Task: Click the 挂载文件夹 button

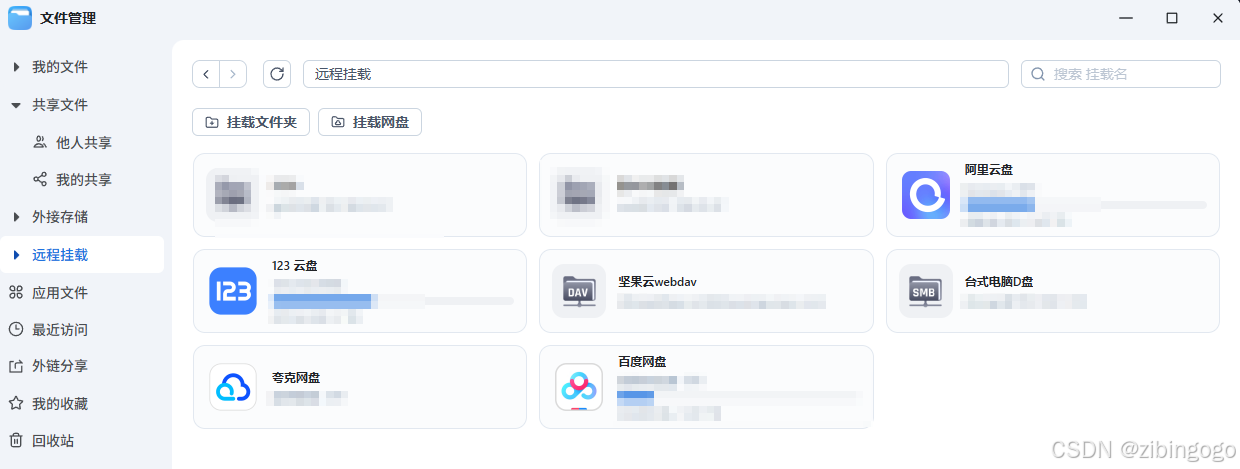Action: click(x=251, y=122)
